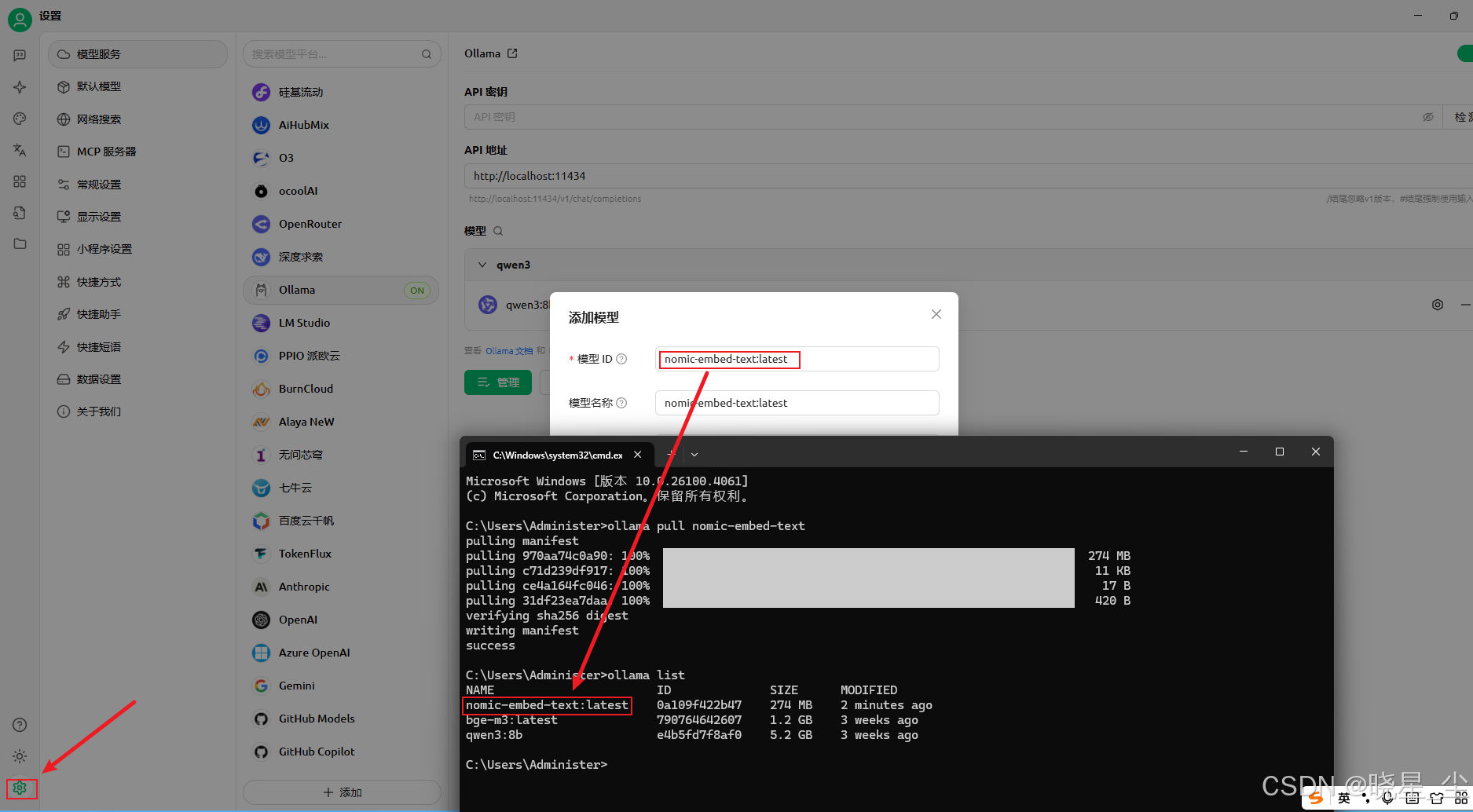Open Ollama external website link icon
The width and height of the screenshot is (1473, 812).
click(512, 53)
